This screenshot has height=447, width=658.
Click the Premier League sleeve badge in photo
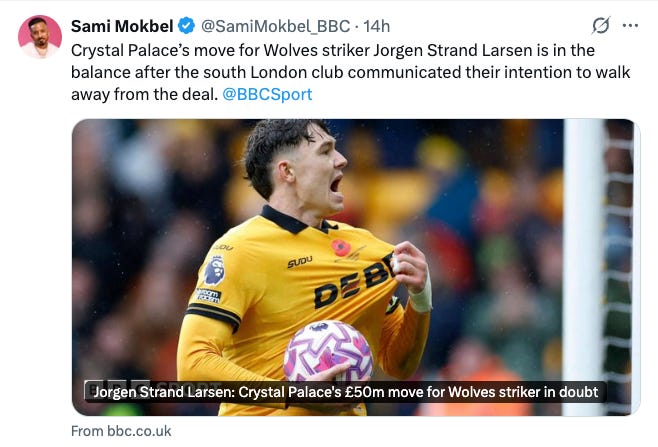[x=214, y=270]
